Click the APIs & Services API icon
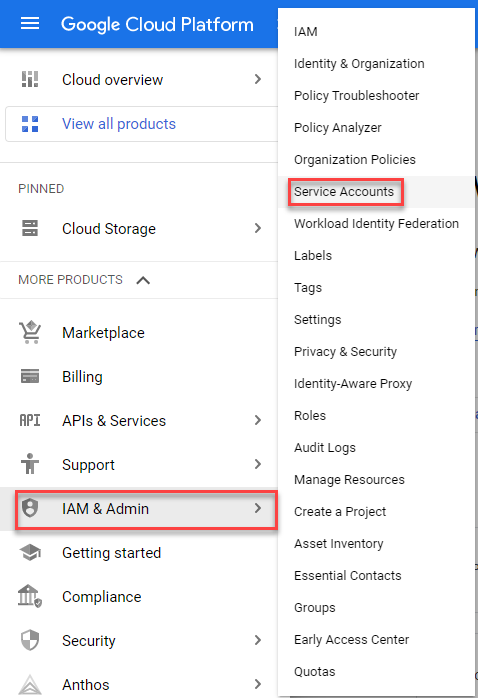 pyautogui.click(x=30, y=420)
